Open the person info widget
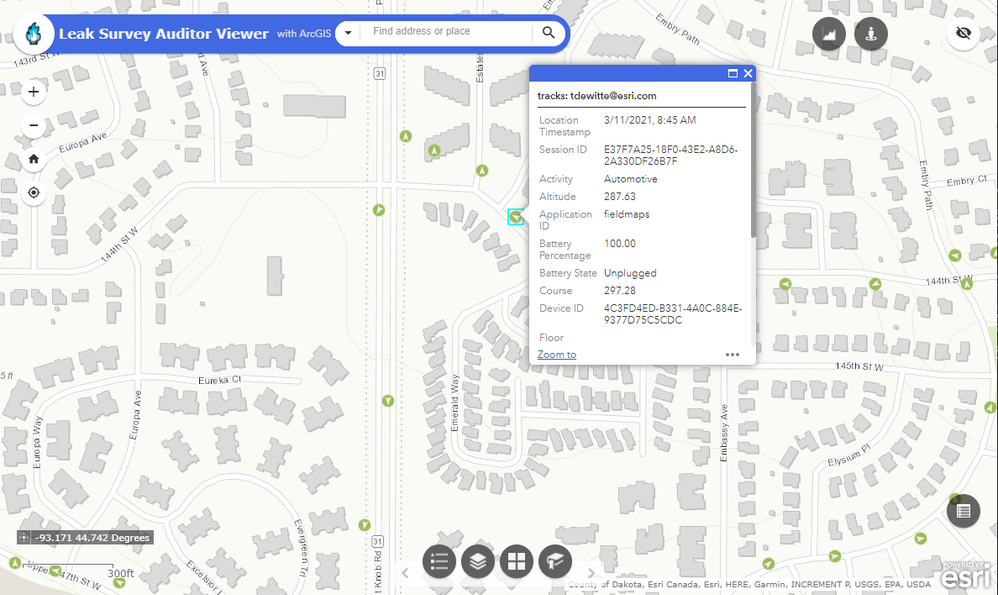The width and height of the screenshot is (998, 595). coord(871,34)
